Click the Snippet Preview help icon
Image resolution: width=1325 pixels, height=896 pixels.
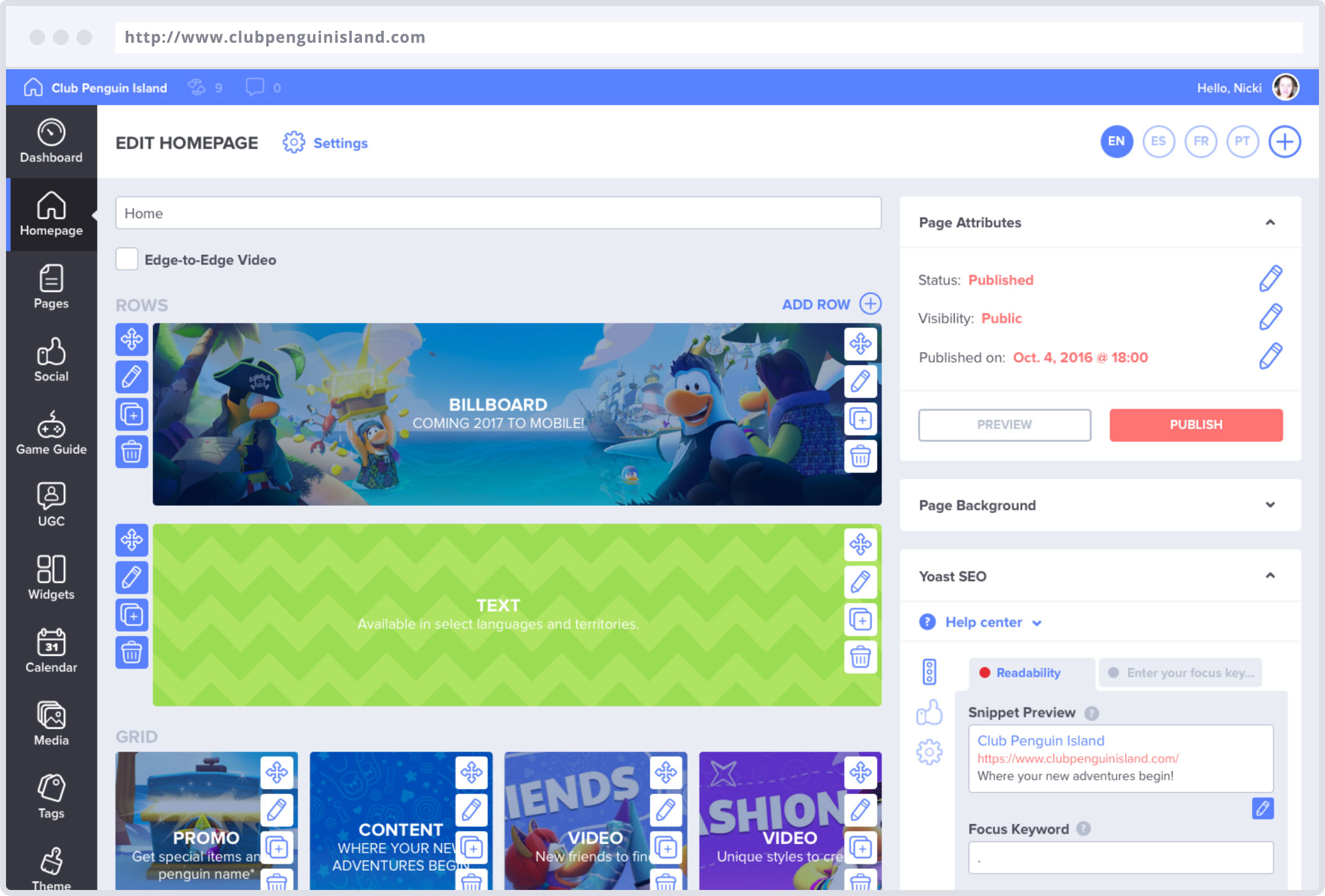[x=1091, y=714]
